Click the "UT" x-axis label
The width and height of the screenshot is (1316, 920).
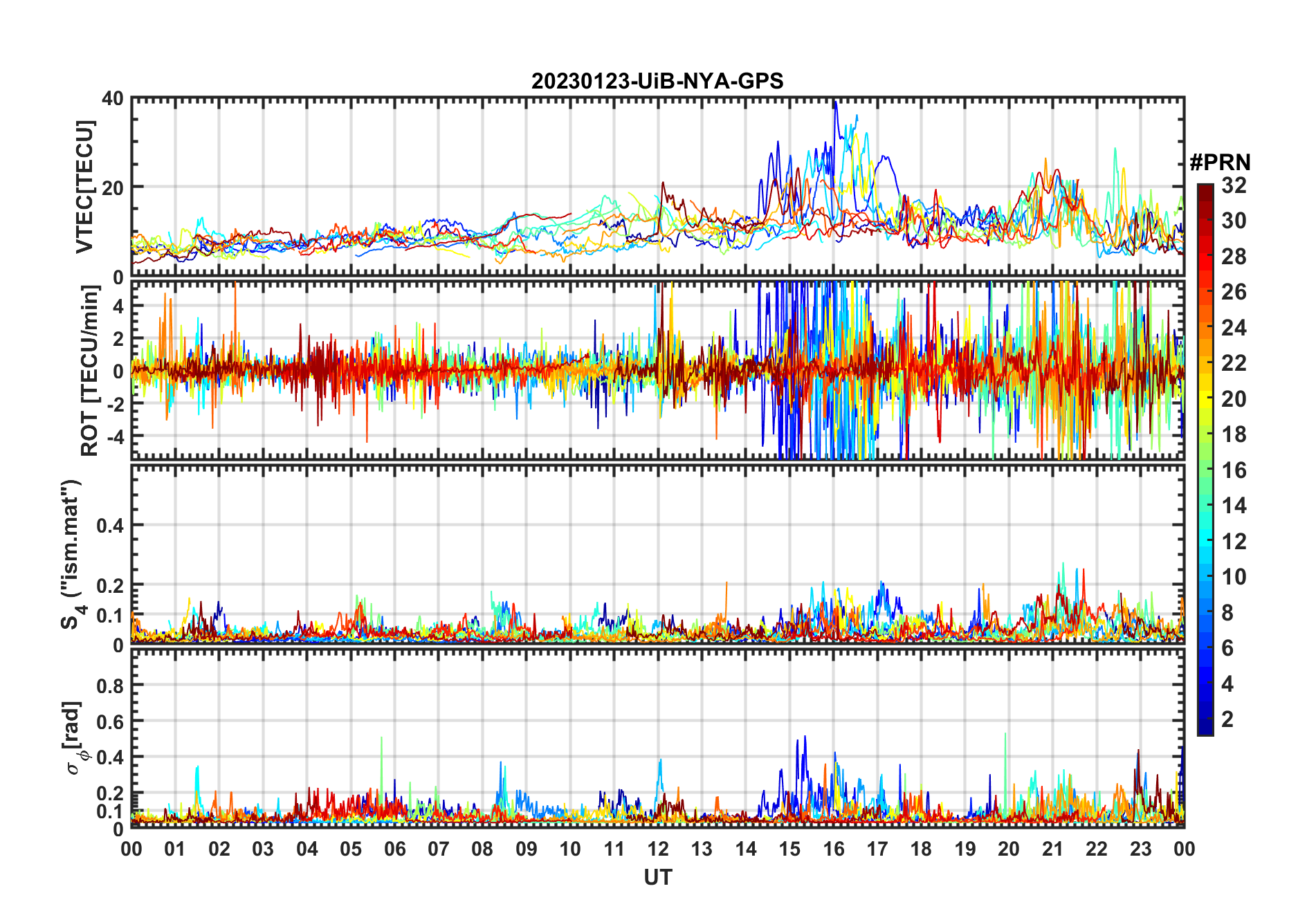pos(658,878)
